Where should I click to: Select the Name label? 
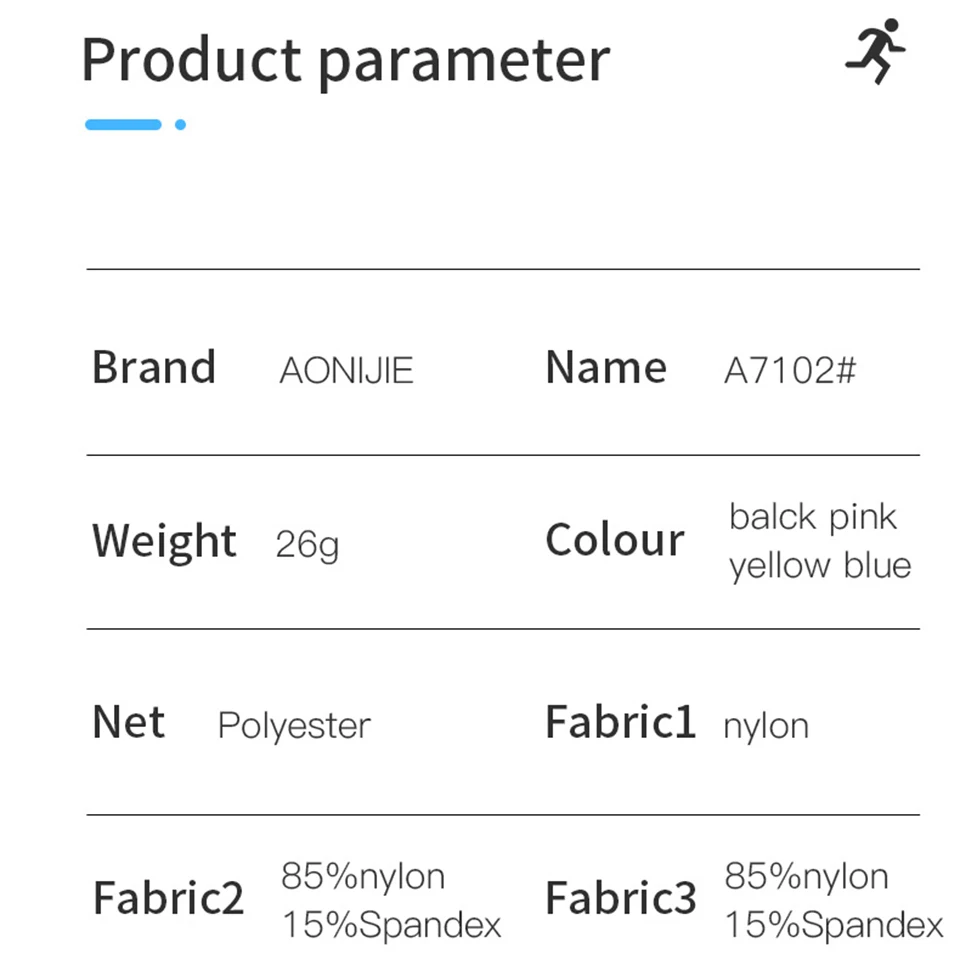click(606, 368)
